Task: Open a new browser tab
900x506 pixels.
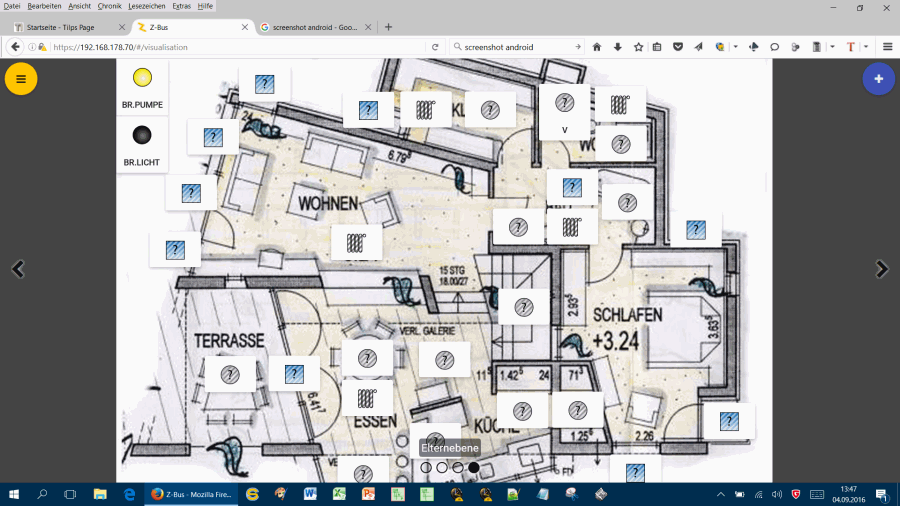Action: coord(388,27)
